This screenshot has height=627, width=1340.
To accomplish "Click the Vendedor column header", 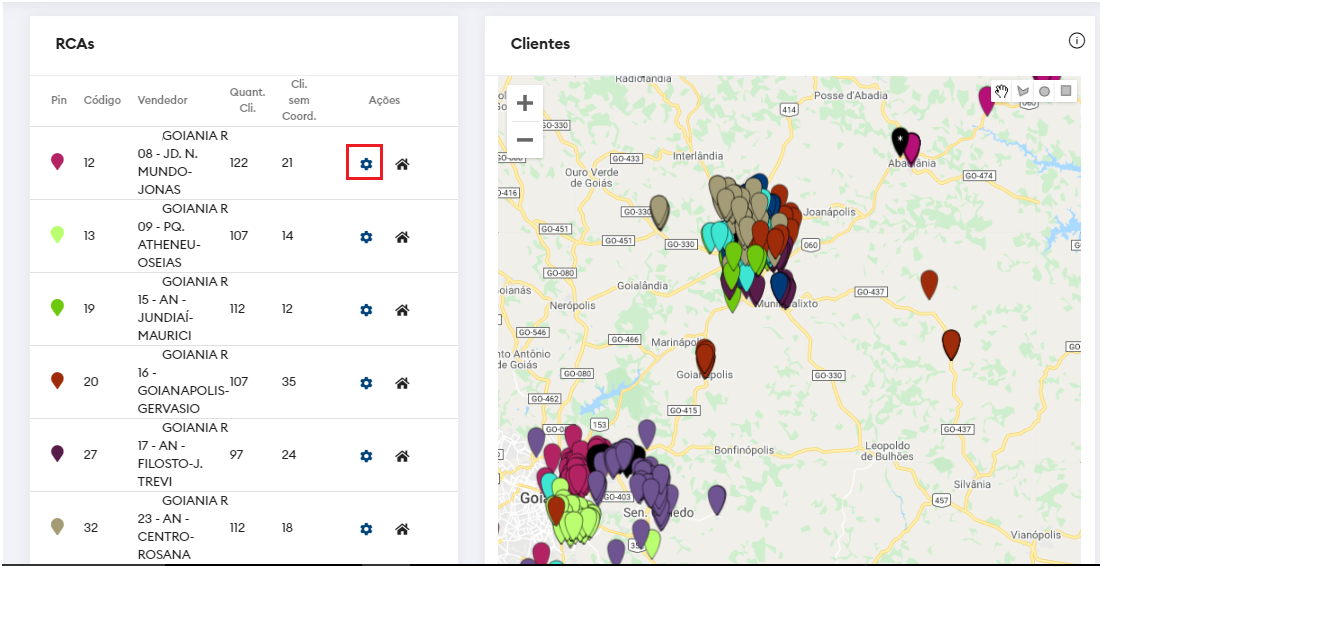I will tap(162, 100).
